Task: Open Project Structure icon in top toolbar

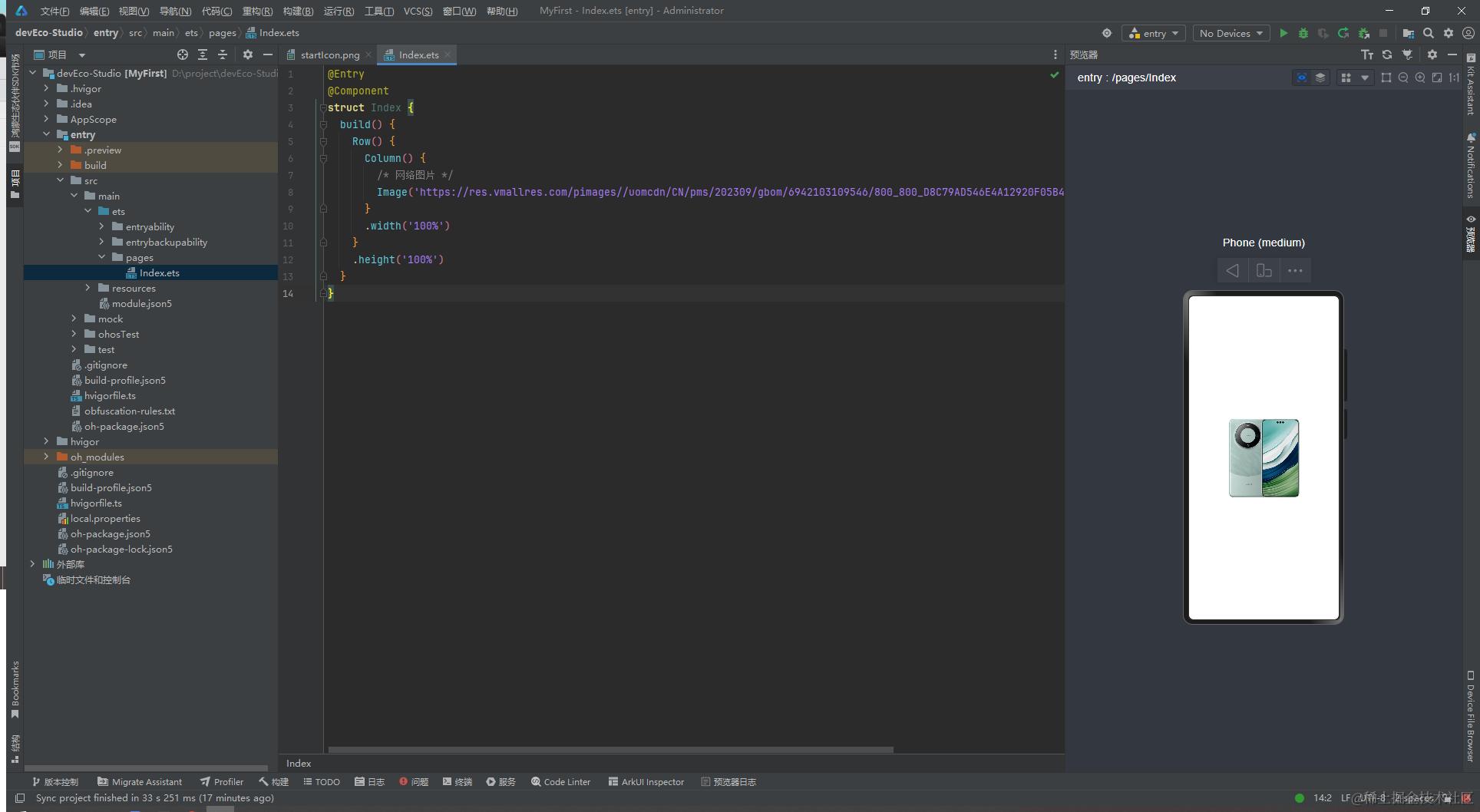Action: (x=1408, y=33)
